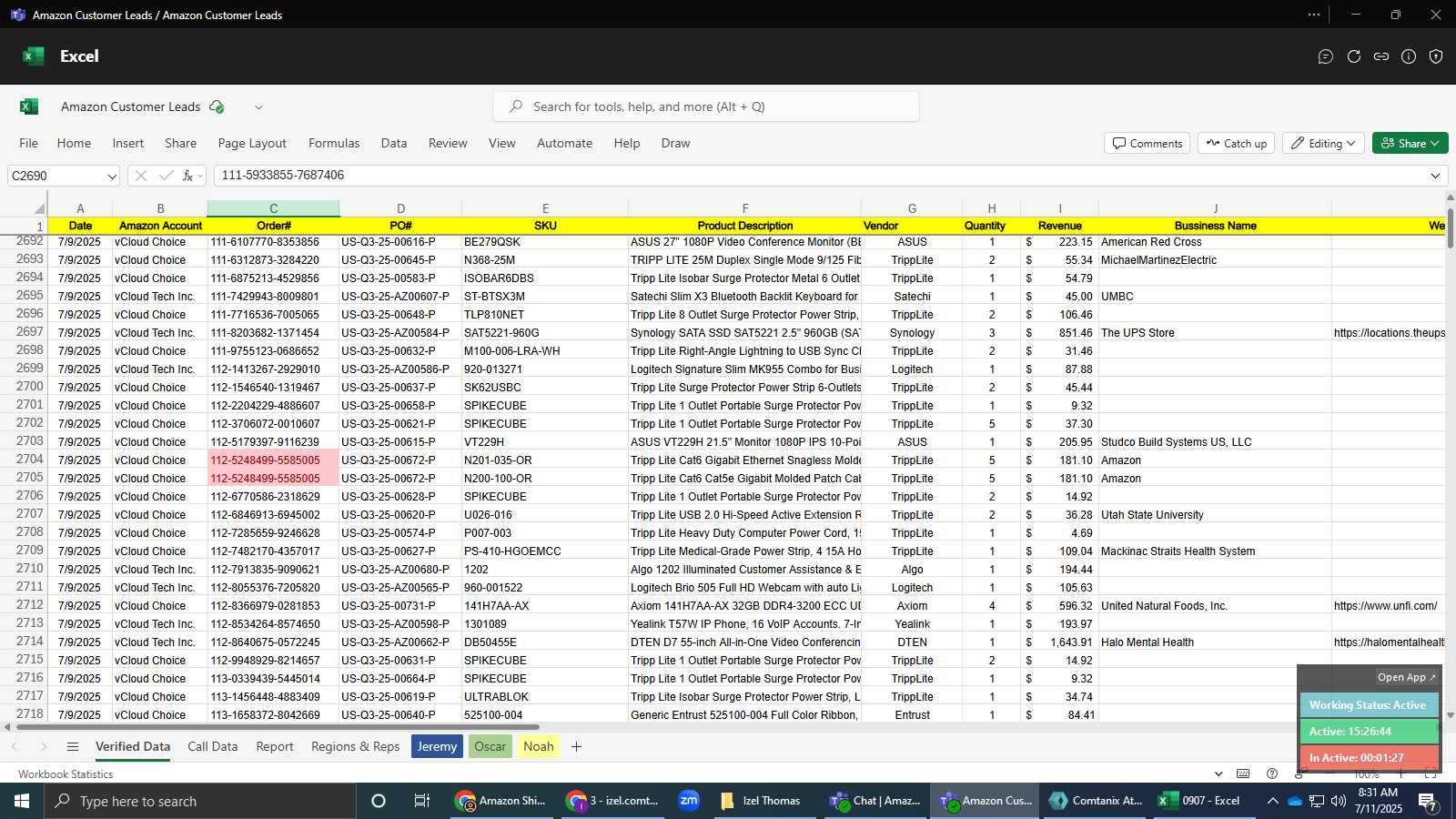Screen dimensions: 1456x819
Task: Open Windows Start menu
Action: (22, 801)
